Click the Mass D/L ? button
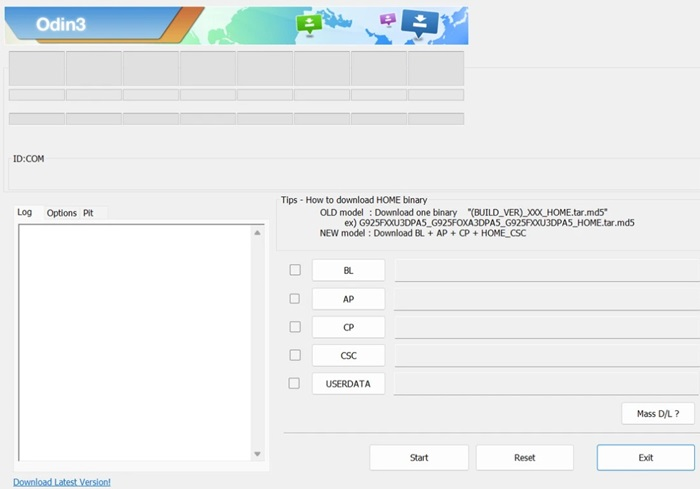The width and height of the screenshot is (700, 489). coord(657,413)
